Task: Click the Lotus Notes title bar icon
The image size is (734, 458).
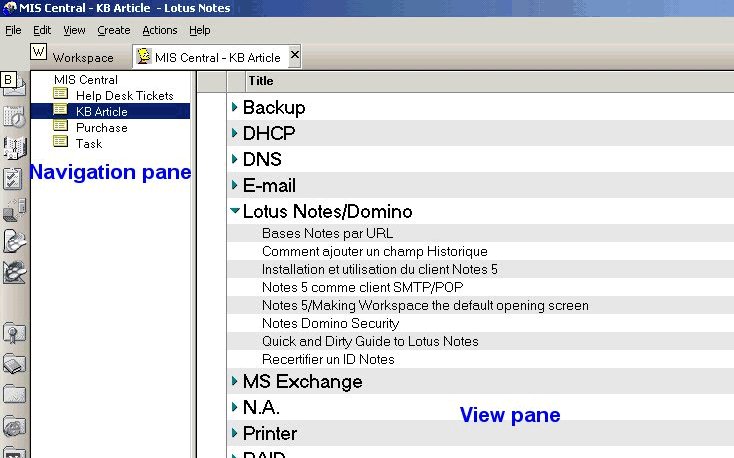Action: 9,8
